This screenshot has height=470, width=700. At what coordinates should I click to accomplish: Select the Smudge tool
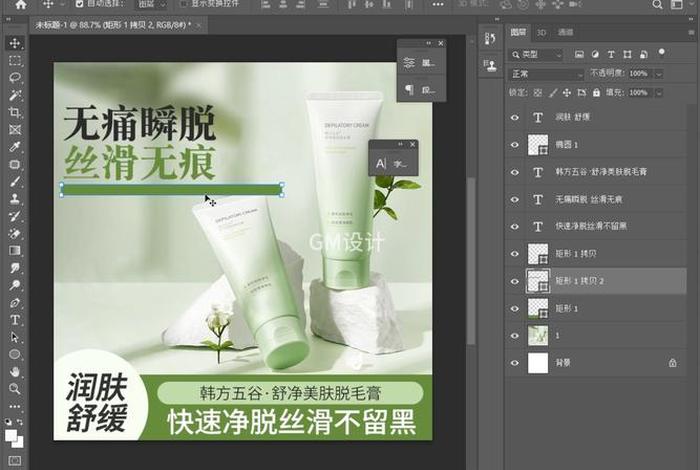(15, 268)
